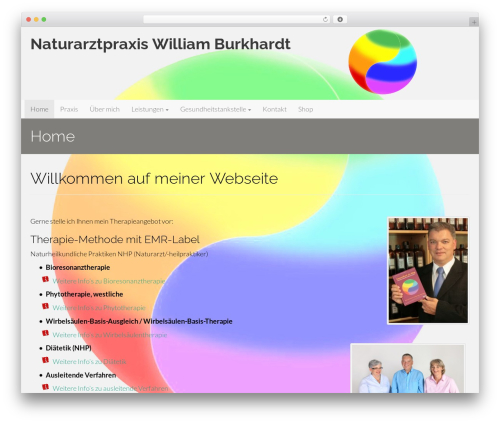Click the Bioresonanztherapie list item

point(78,267)
